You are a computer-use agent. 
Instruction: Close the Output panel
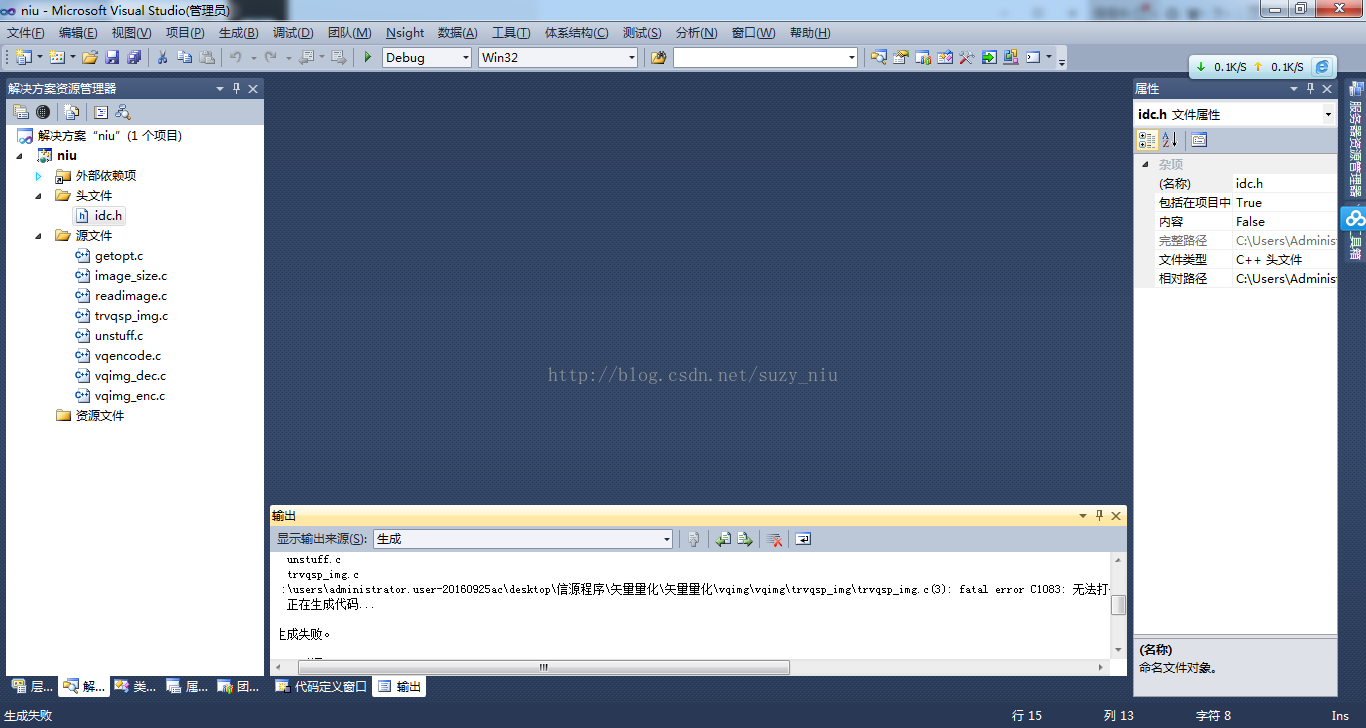pyautogui.click(x=1116, y=515)
